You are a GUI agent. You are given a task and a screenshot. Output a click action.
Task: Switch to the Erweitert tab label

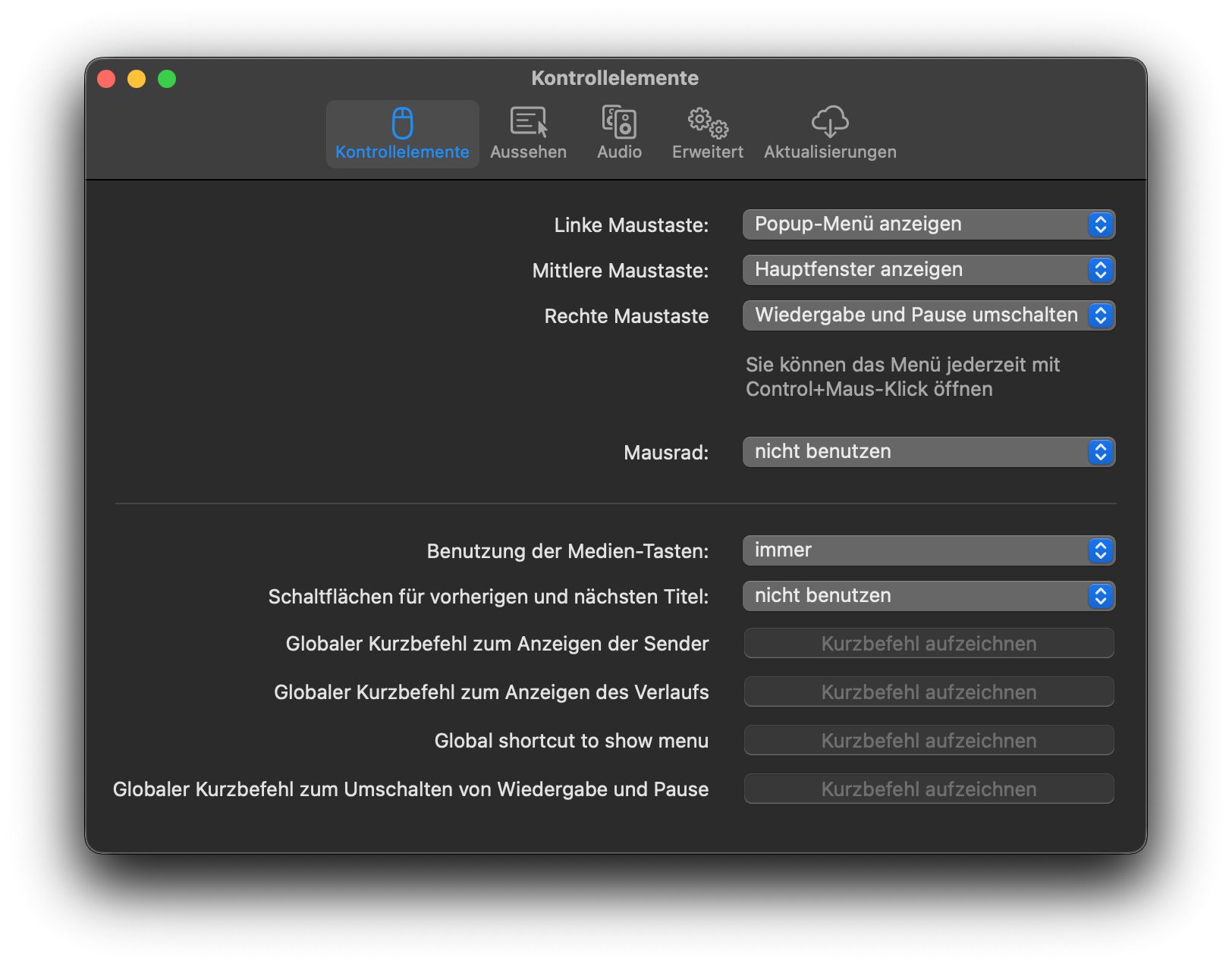[x=707, y=152]
